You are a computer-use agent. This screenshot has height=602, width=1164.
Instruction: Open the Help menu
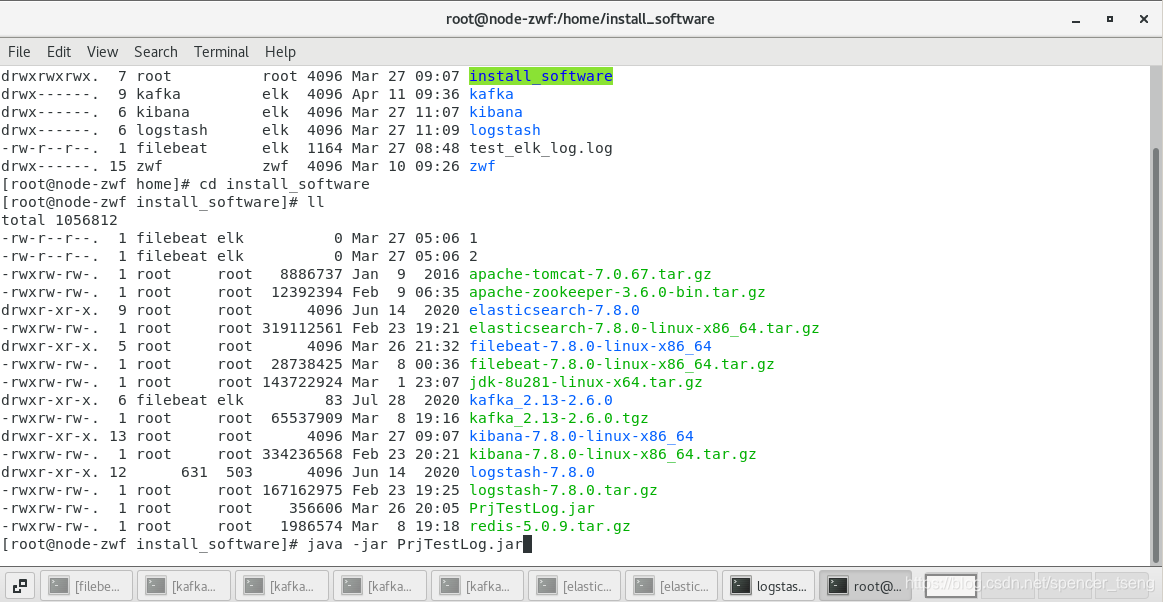click(280, 51)
